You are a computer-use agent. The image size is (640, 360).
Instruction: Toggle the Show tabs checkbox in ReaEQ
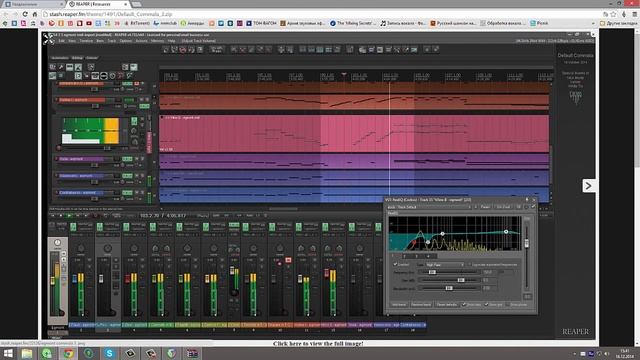pos(464,304)
